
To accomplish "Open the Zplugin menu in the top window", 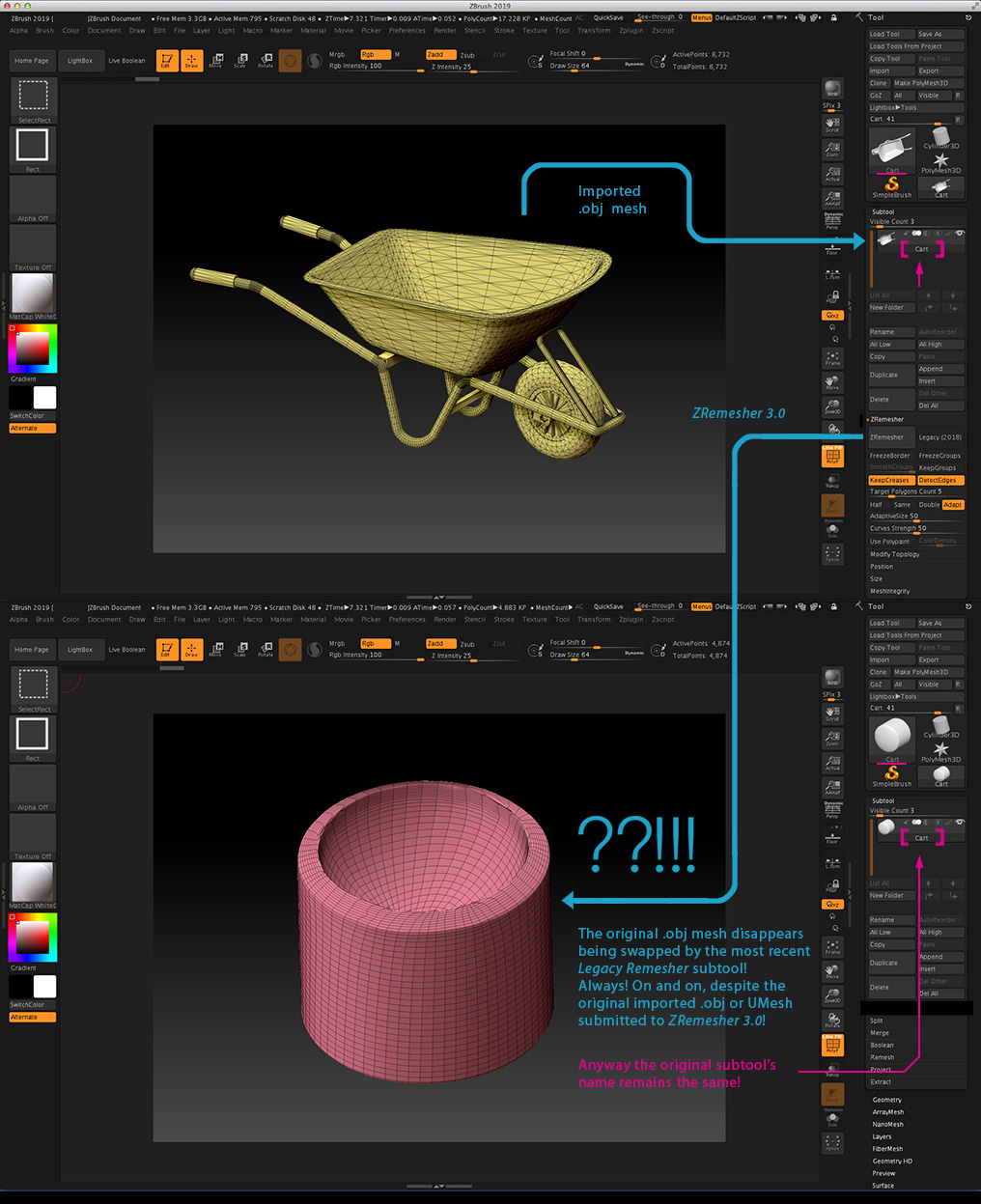I will pos(631,31).
